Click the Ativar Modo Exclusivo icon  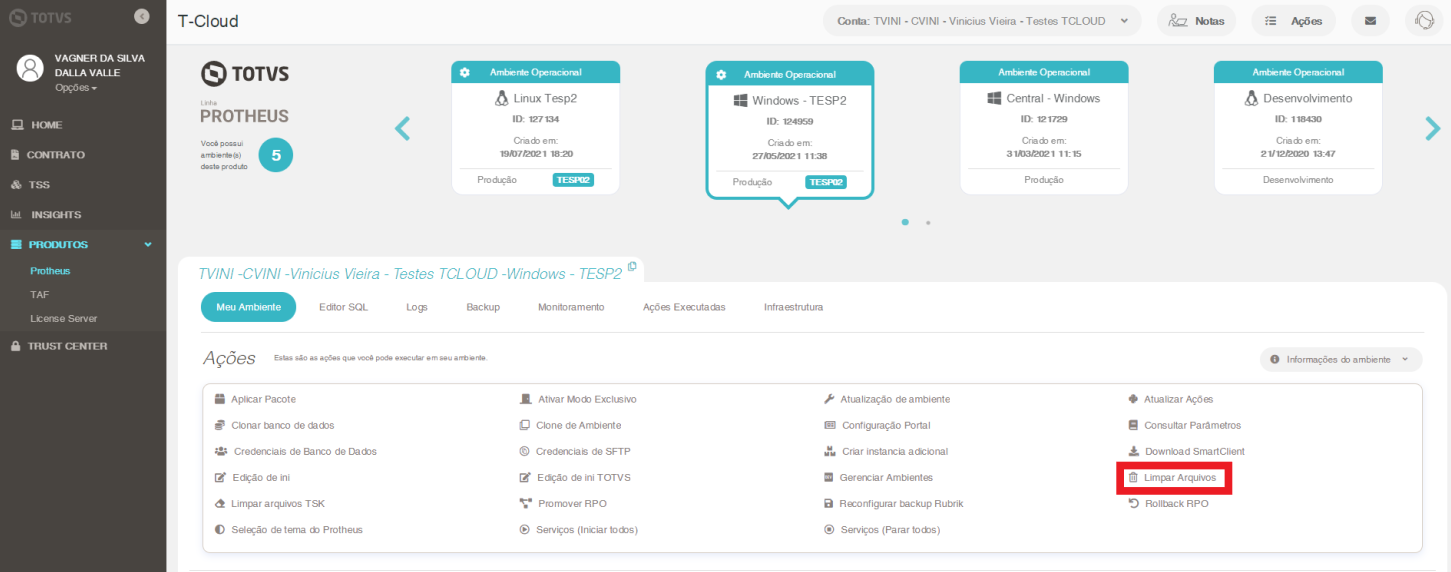pos(525,399)
